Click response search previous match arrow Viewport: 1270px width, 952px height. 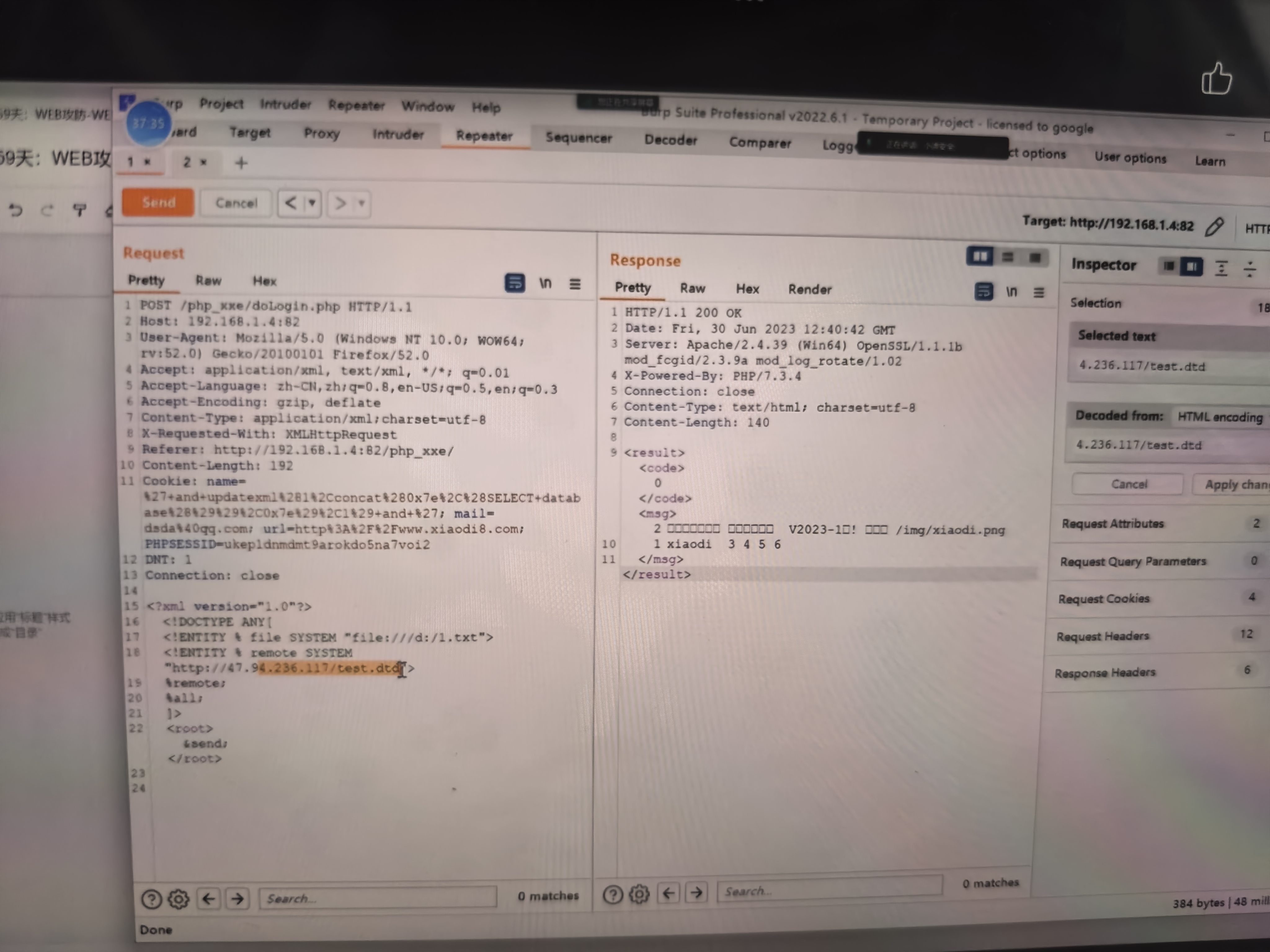pos(668,893)
